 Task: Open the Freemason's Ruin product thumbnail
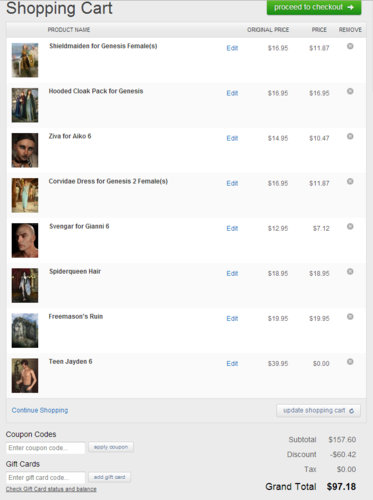(x=25, y=330)
